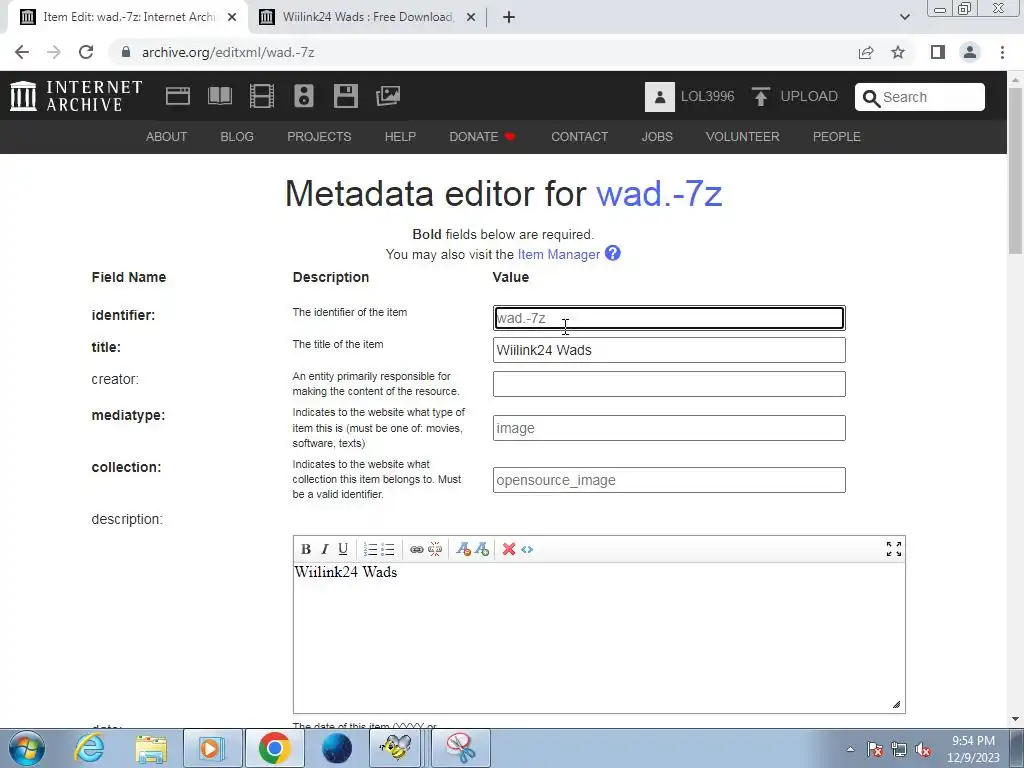Open Chrome side panel icon
1024x768 pixels.
point(938,52)
